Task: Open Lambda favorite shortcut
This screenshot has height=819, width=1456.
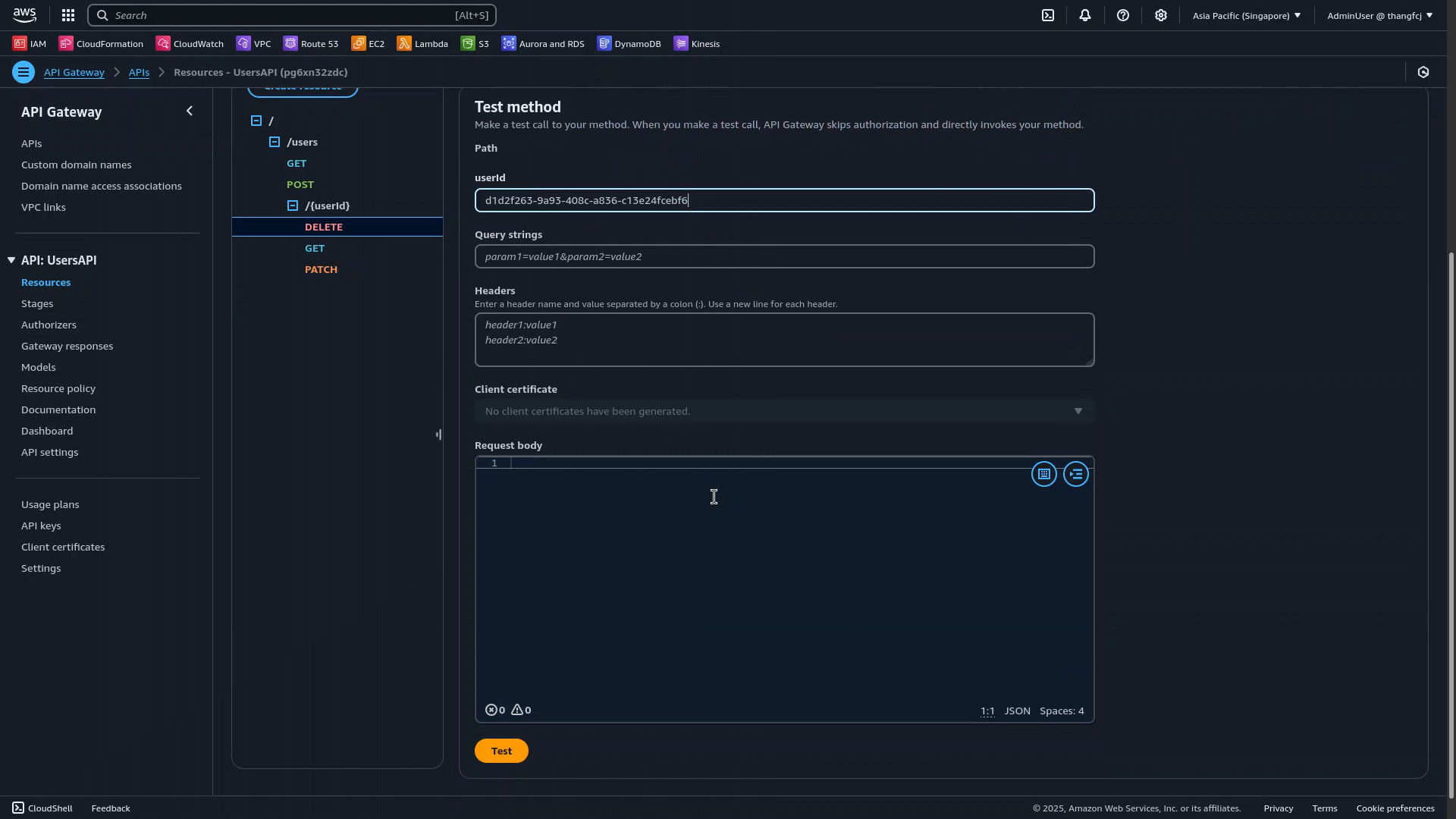Action: coord(422,44)
